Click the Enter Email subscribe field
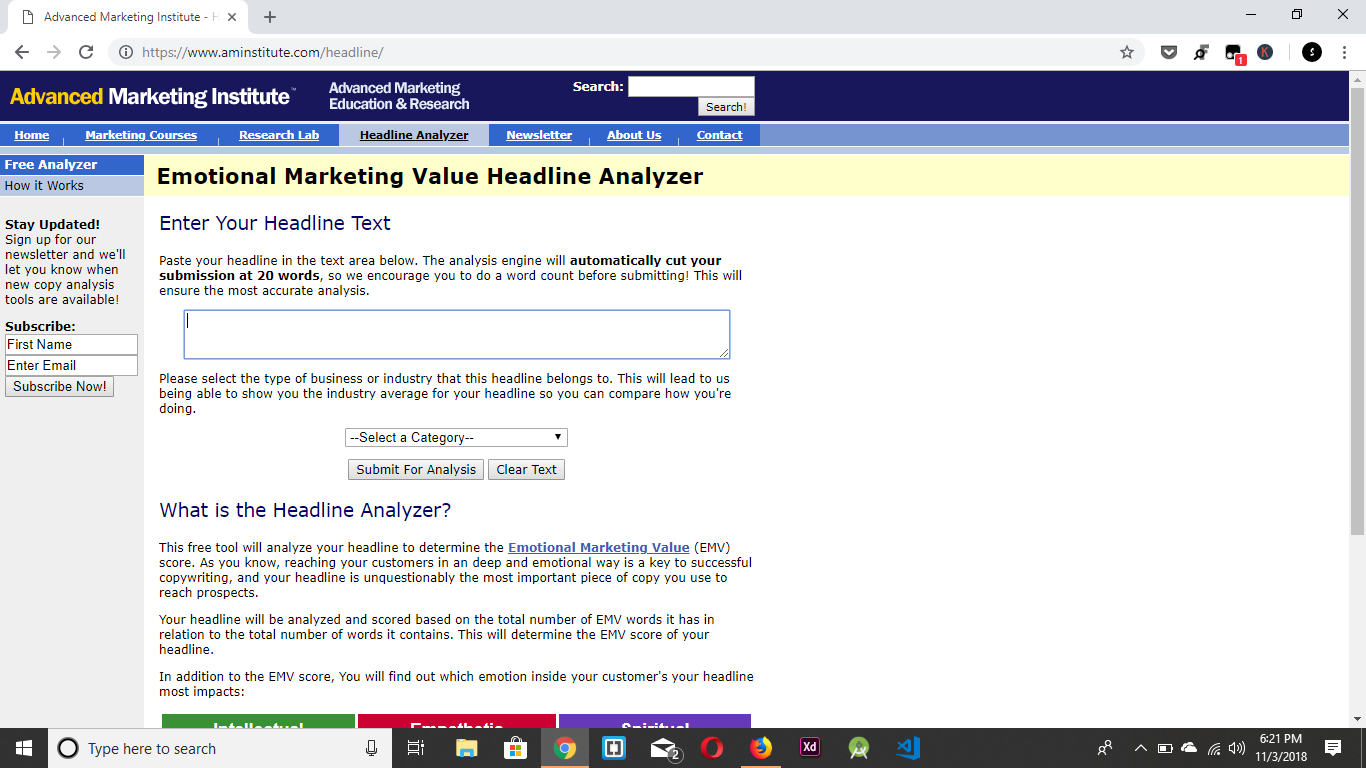Image resolution: width=1366 pixels, height=768 pixels. pos(71,366)
